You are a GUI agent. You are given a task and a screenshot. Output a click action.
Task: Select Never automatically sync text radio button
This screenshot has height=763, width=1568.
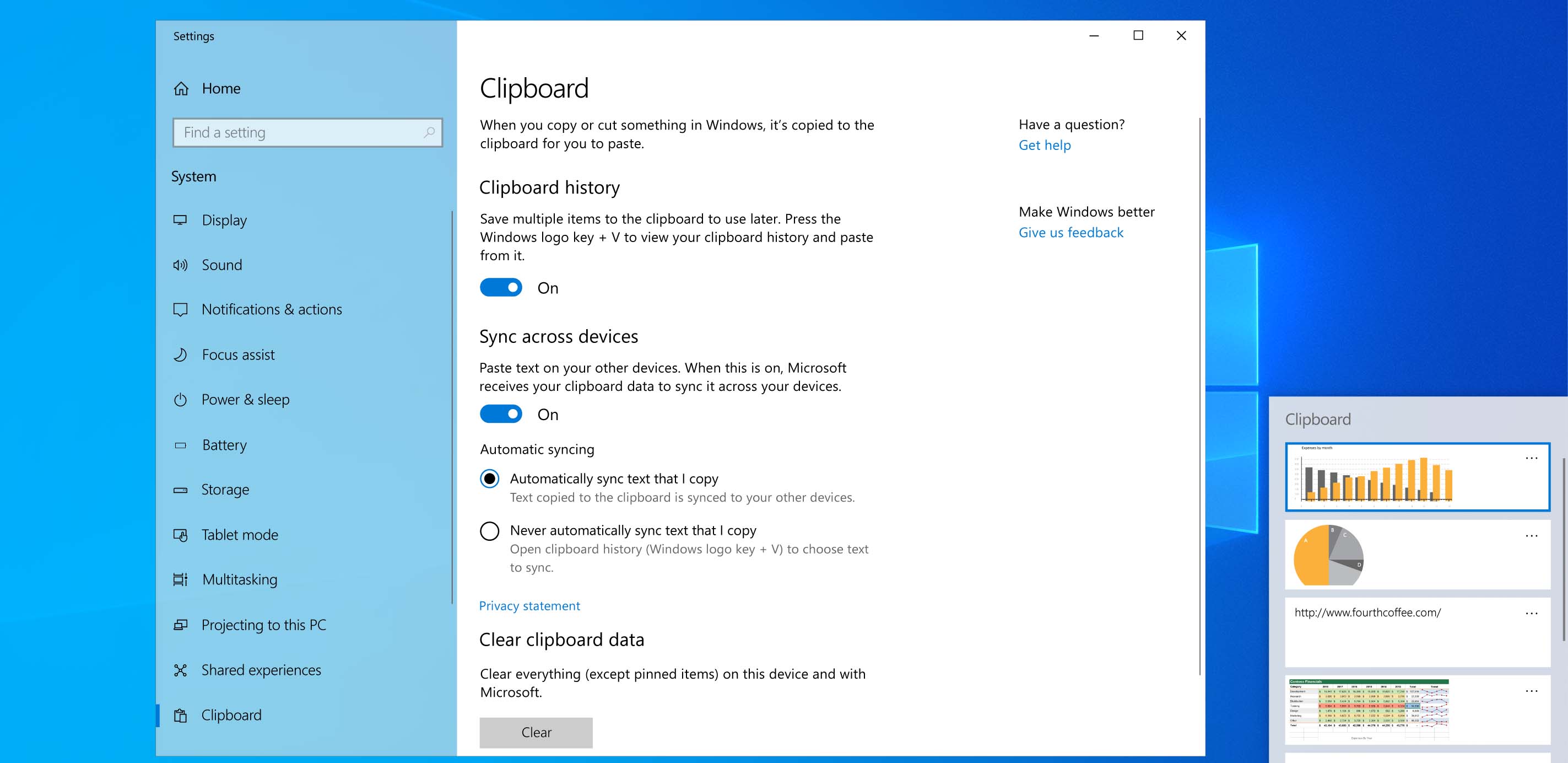(490, 531)
